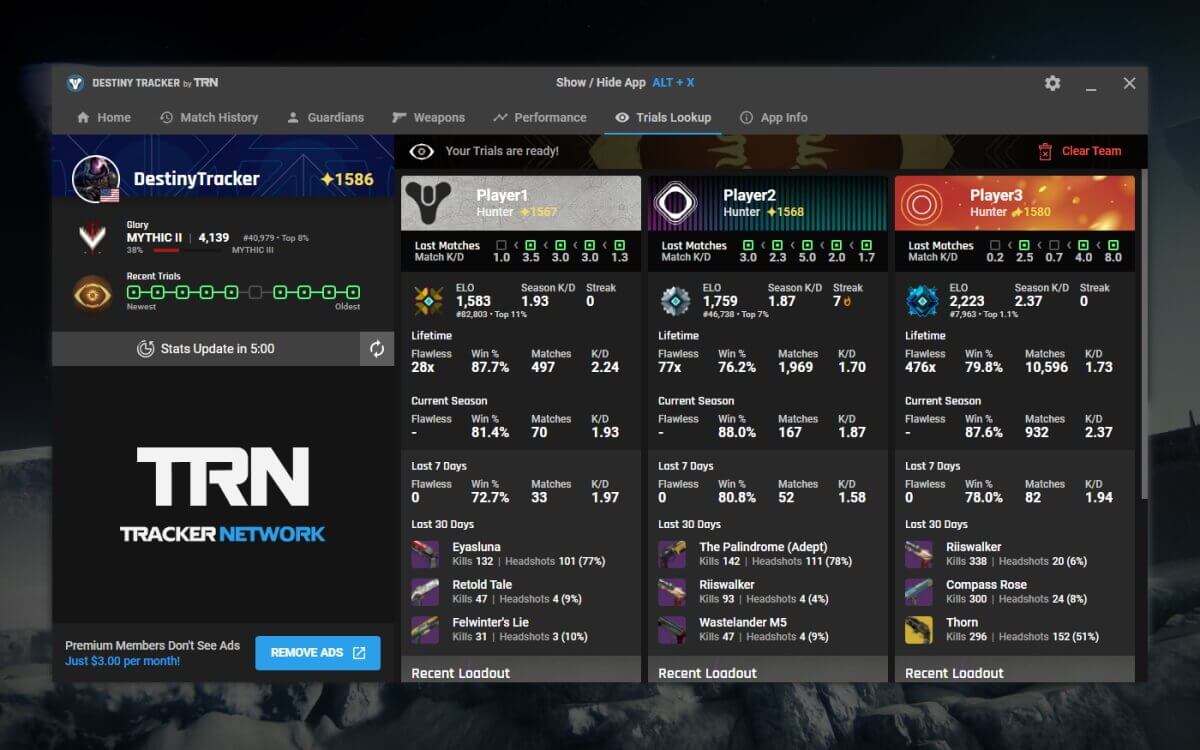The width and height of the screenshot is (1200, 750).
Task: Expand Player3's Recent Loadout section
Action: 1015,670
